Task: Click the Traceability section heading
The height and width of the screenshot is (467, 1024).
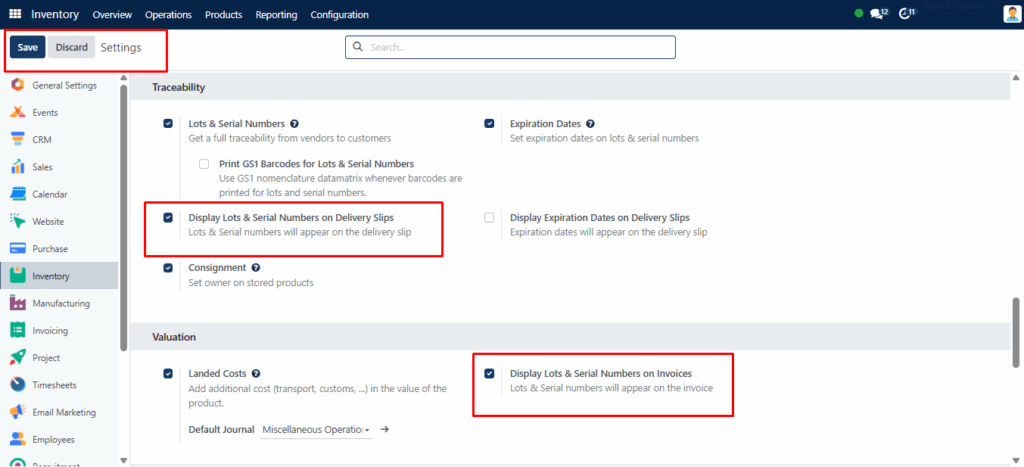Action: coord(179,86)
